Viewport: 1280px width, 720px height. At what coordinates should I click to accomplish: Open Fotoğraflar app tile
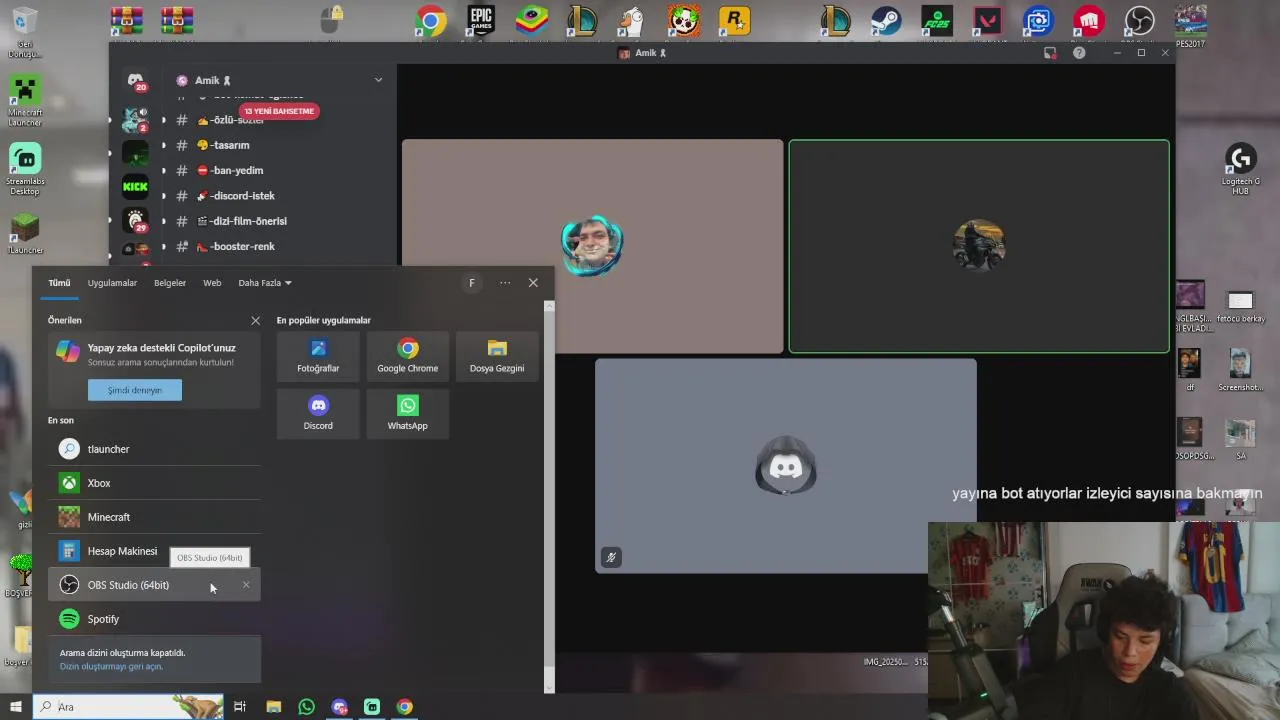[x=318, y=355]
